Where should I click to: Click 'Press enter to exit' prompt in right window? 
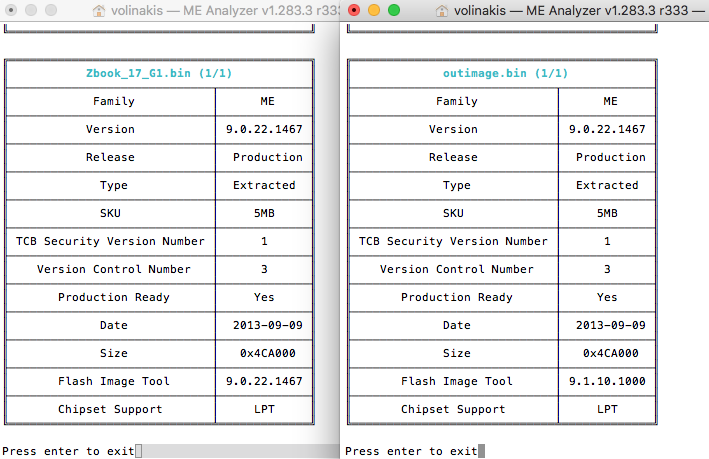411,451
